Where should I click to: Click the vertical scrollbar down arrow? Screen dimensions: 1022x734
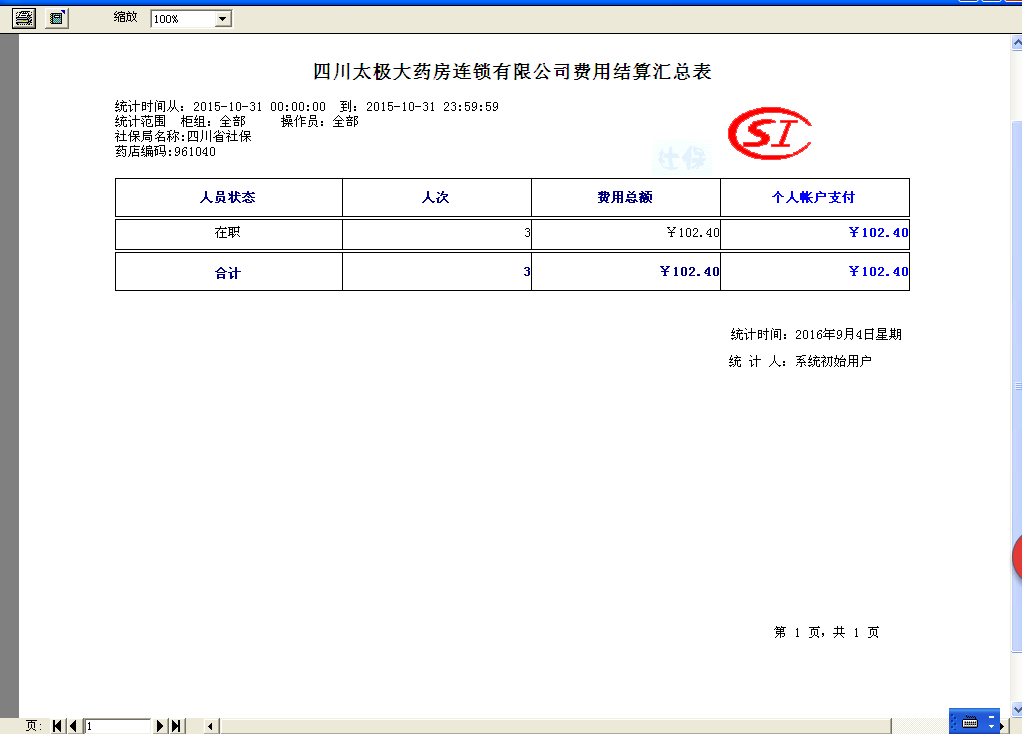click(x=1016, y=709)
